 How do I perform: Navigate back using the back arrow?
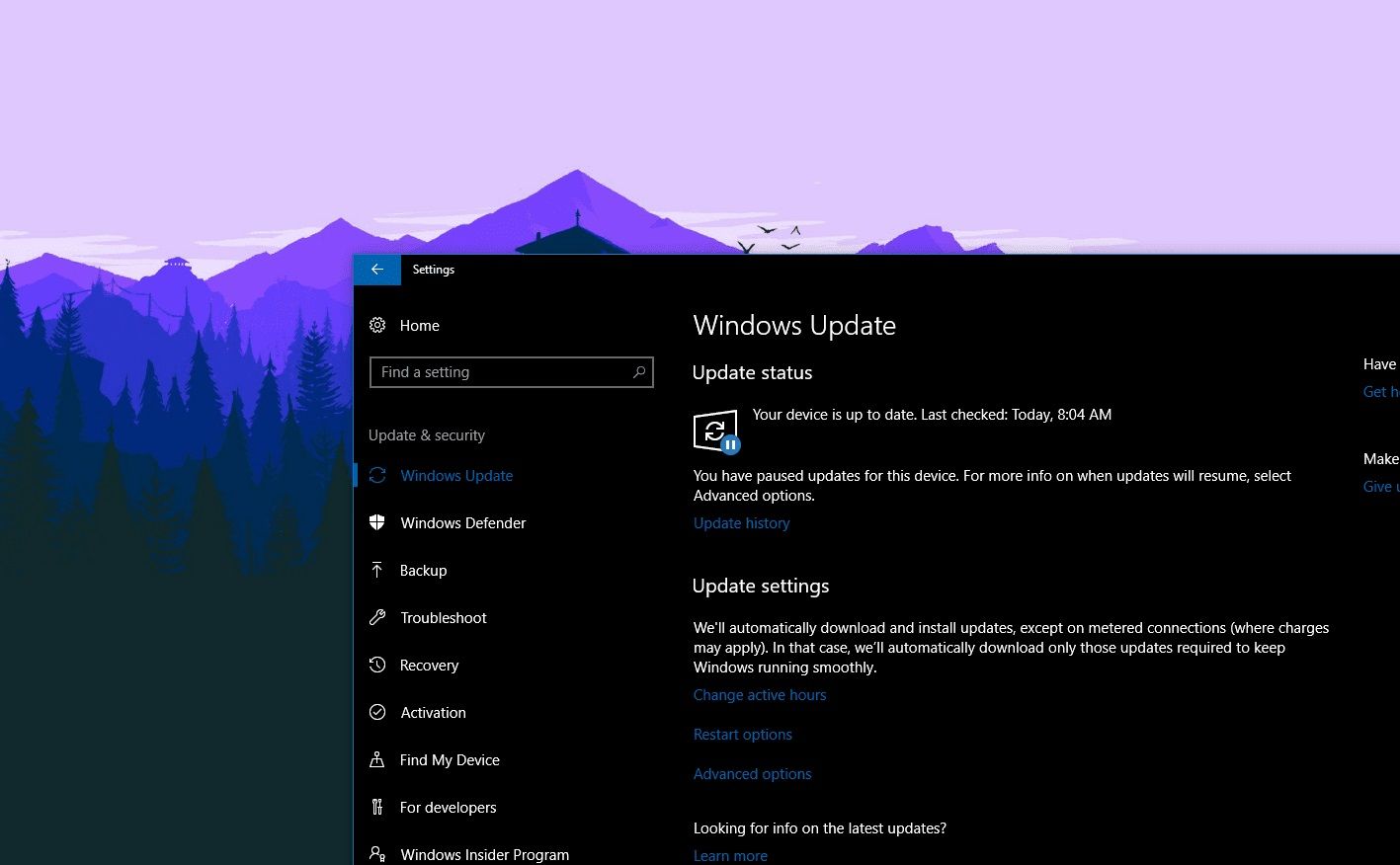[x=376, y=269]
